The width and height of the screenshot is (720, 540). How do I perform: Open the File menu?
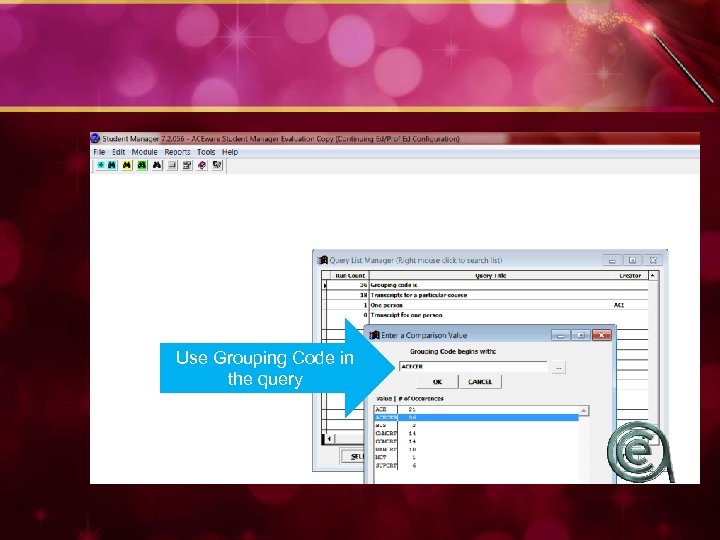click(x=99, y=152)
